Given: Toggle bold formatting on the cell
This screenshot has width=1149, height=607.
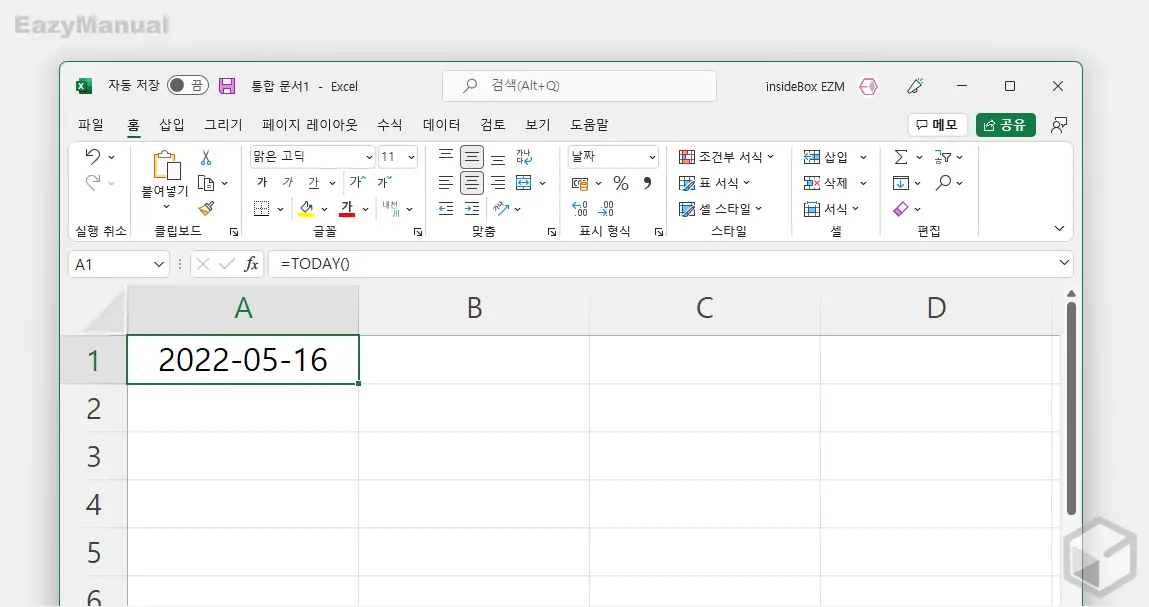Looking at the screenshot, I should coord(262,182).
